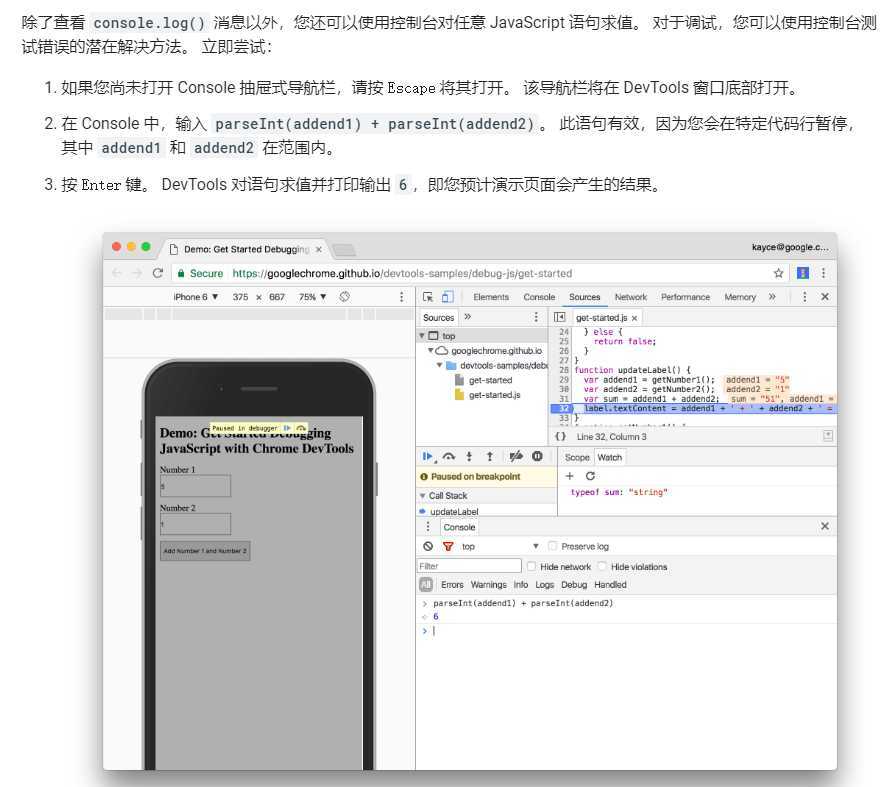This screenshot has width=894, height=787.
Task: Select the Sources tab
Action: (x=584, y=297)
